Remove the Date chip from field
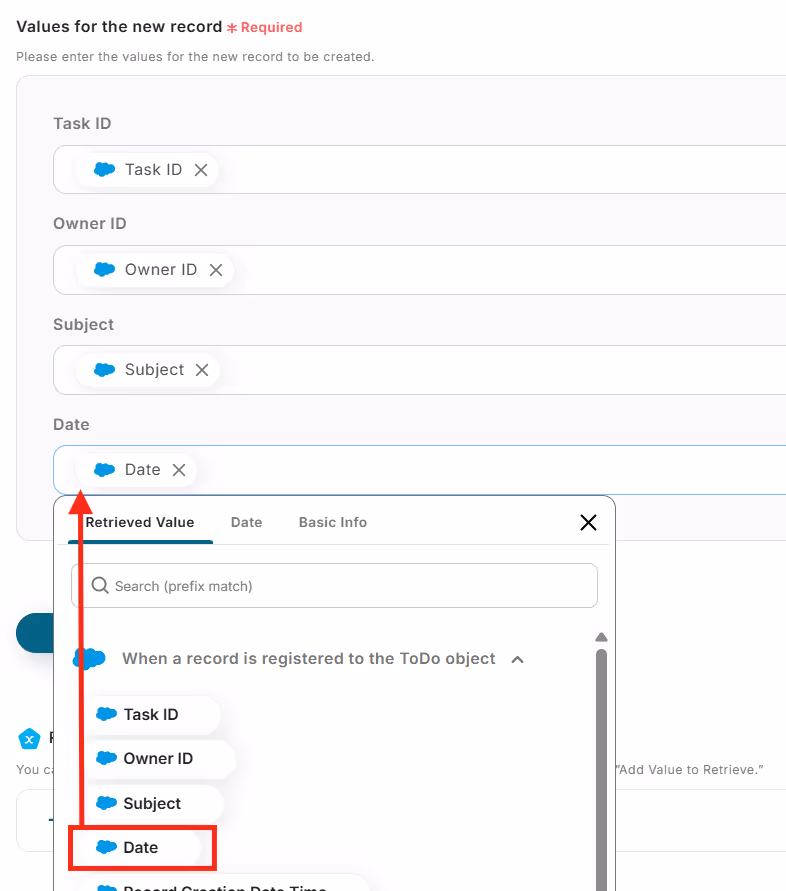 point(179,470)
